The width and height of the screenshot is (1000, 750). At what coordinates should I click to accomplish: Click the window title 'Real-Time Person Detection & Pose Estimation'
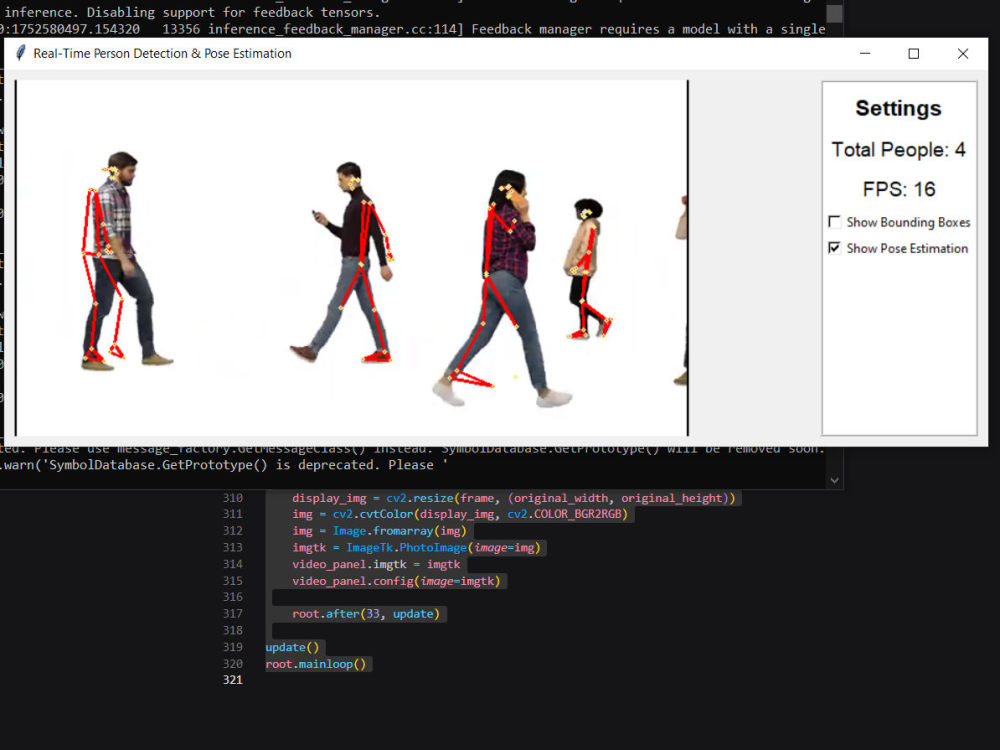tap(163, 54)
